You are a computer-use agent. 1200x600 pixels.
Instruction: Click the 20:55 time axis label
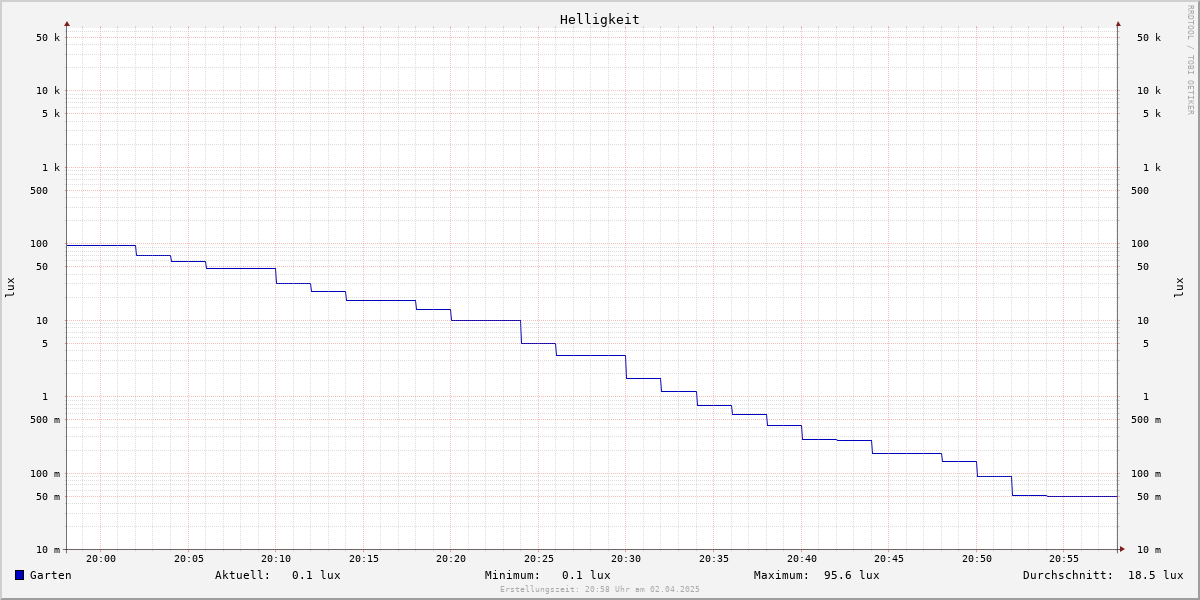[x=1064, y=559]
